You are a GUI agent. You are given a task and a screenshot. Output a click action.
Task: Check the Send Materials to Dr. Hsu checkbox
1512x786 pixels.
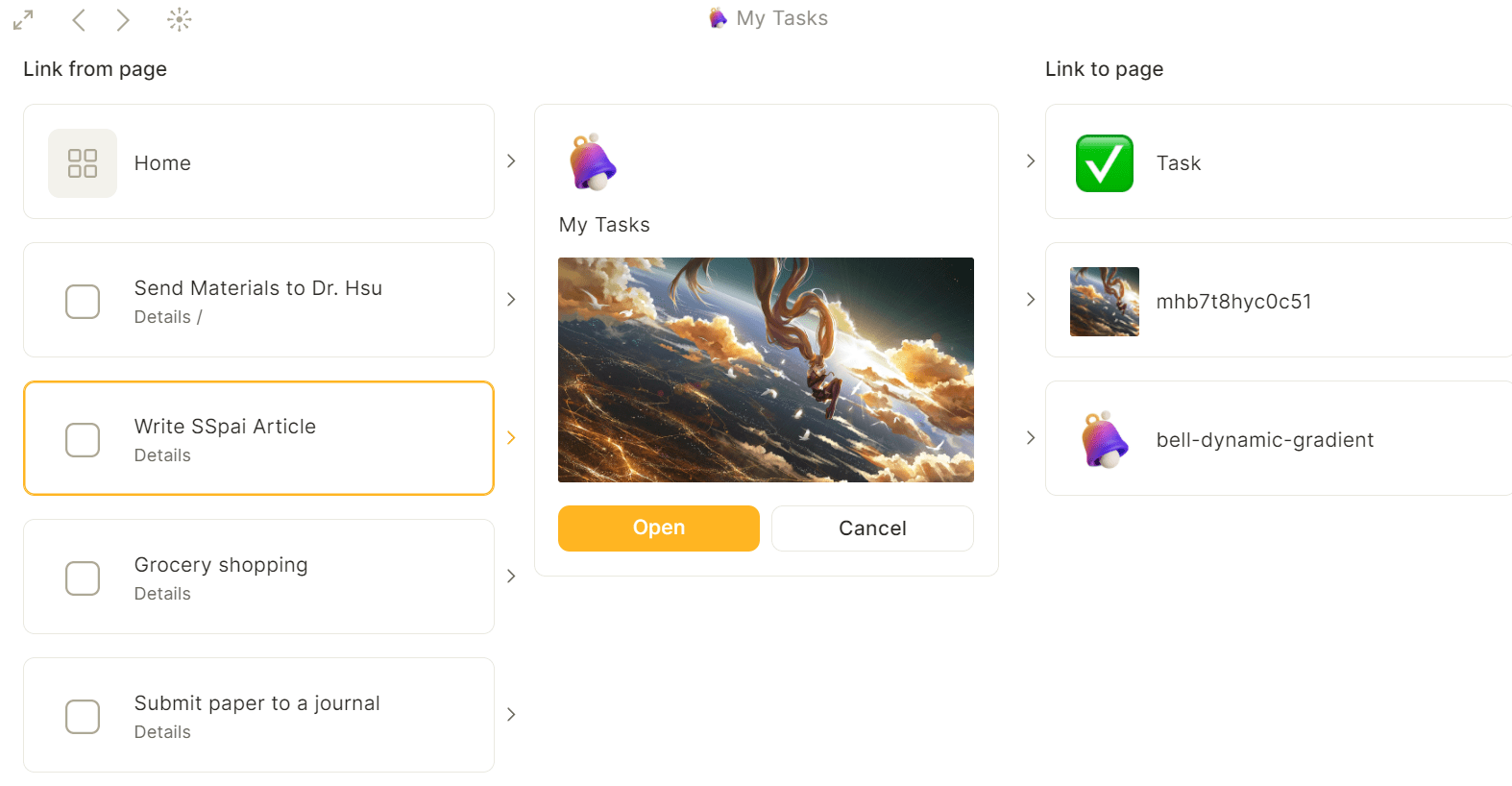pyautogui.click(x=83, y=302)
